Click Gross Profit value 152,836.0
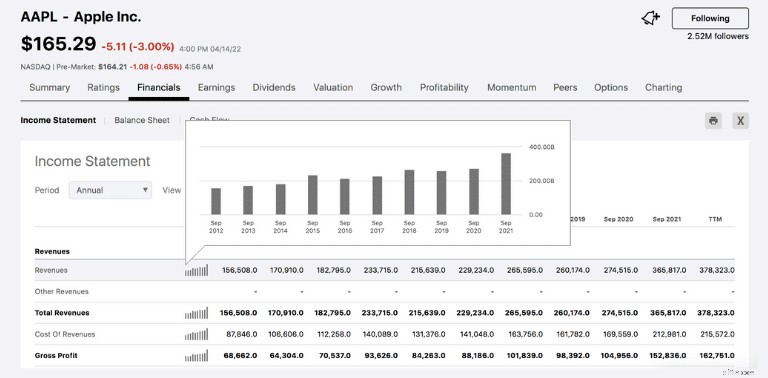The width and height of the screenshot is (768, 378). [669, 355]
